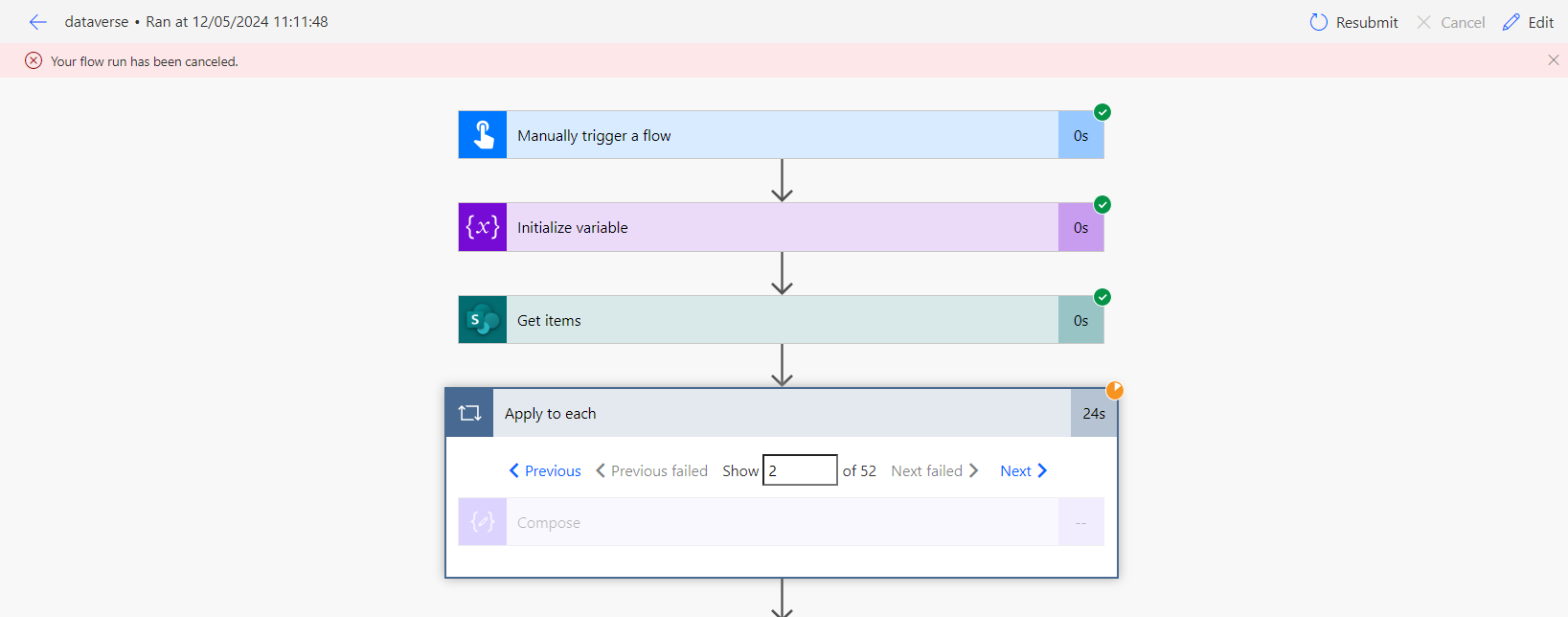Jump to Next failed iteration
The height and width of the screenshot is (617, 1568).
(934, 470)
